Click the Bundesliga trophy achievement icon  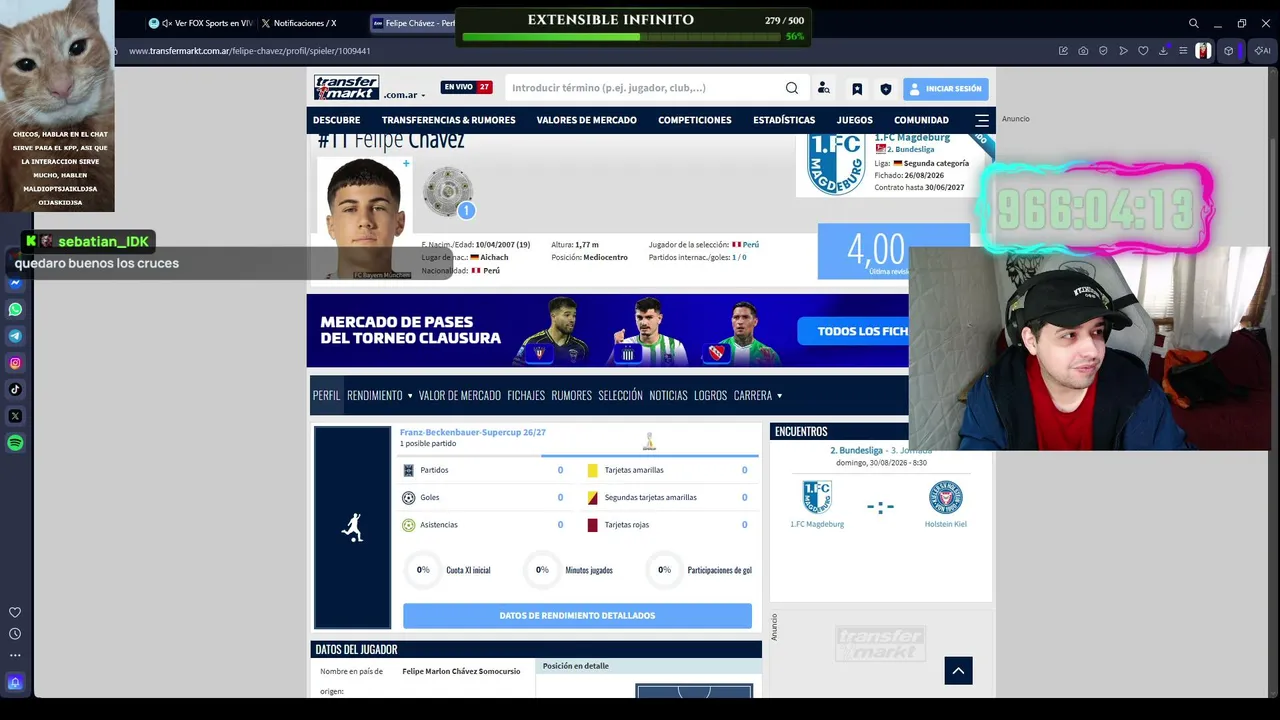[447, 191]
